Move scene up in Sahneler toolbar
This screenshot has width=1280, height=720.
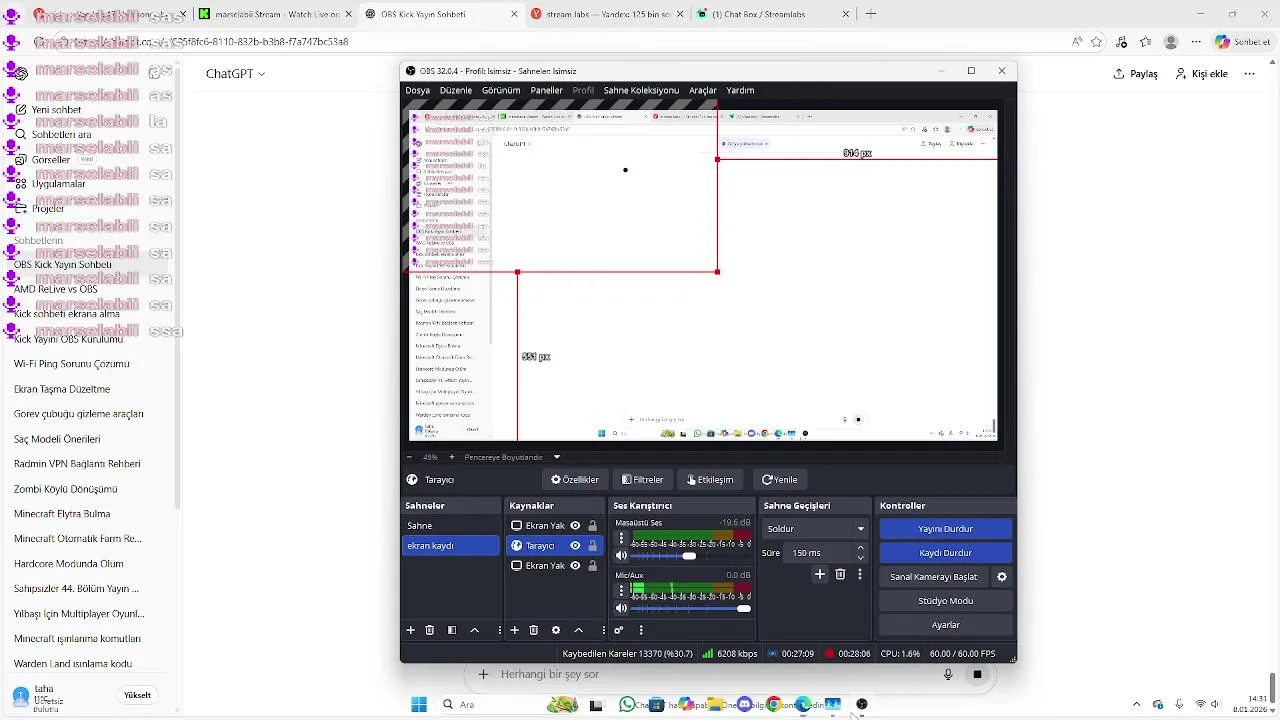coord(474,630)
